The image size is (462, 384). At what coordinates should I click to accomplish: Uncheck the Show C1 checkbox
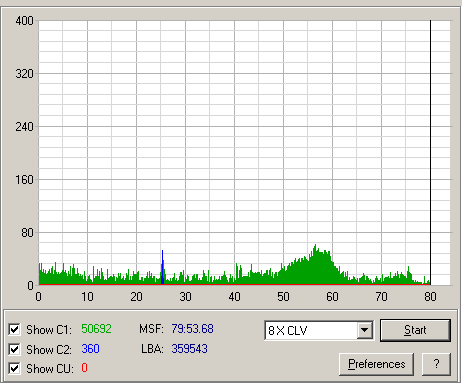pos(14,330)
